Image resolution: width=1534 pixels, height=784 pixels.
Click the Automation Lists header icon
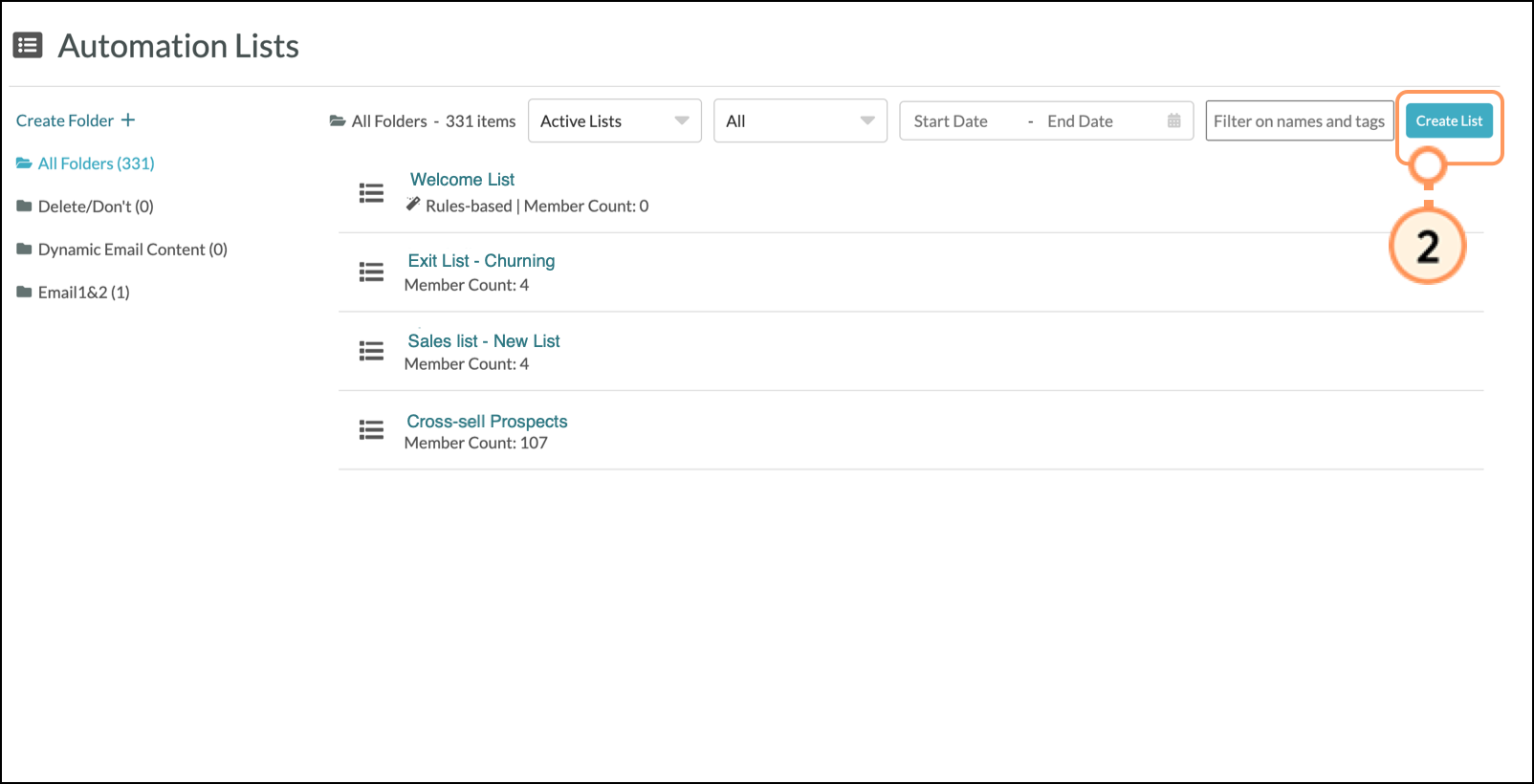click(28, 46)
